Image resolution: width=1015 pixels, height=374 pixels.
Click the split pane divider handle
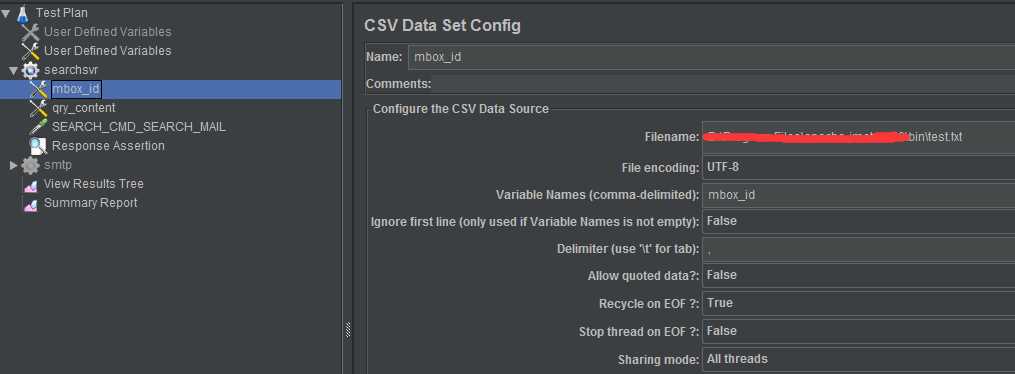(x=348, y=330)
